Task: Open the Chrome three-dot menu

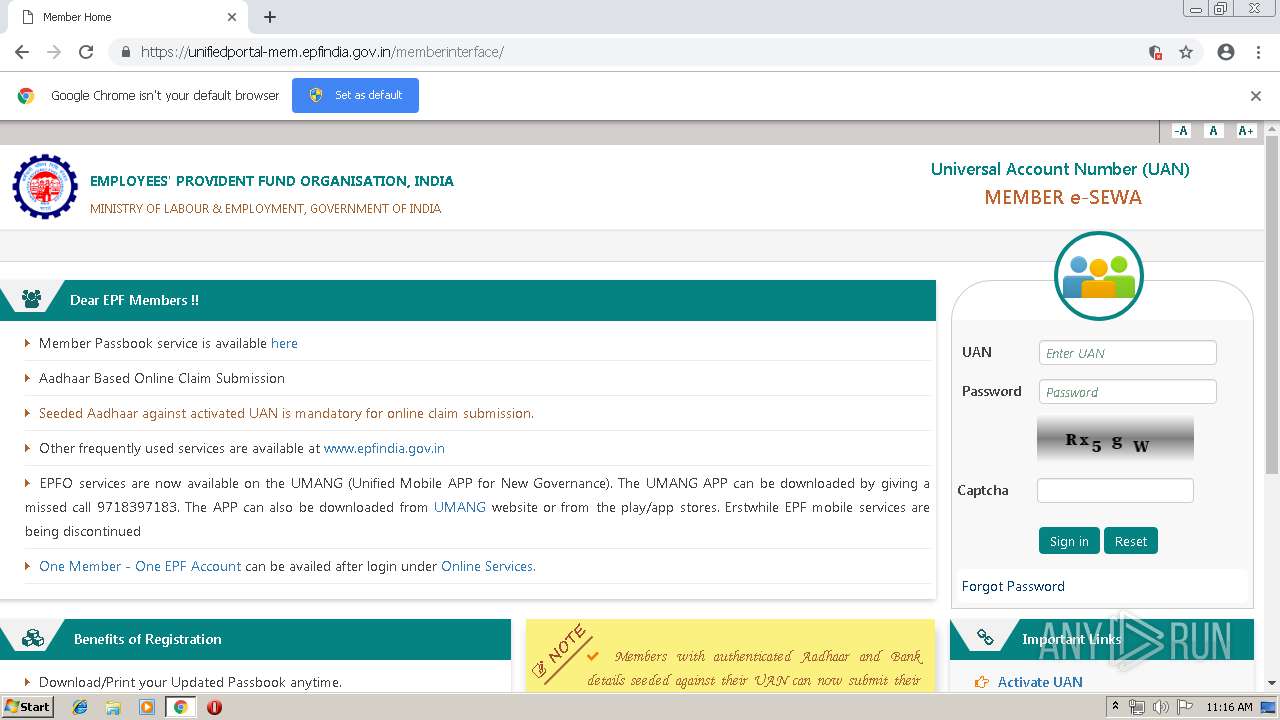Action: (1258, 52)
